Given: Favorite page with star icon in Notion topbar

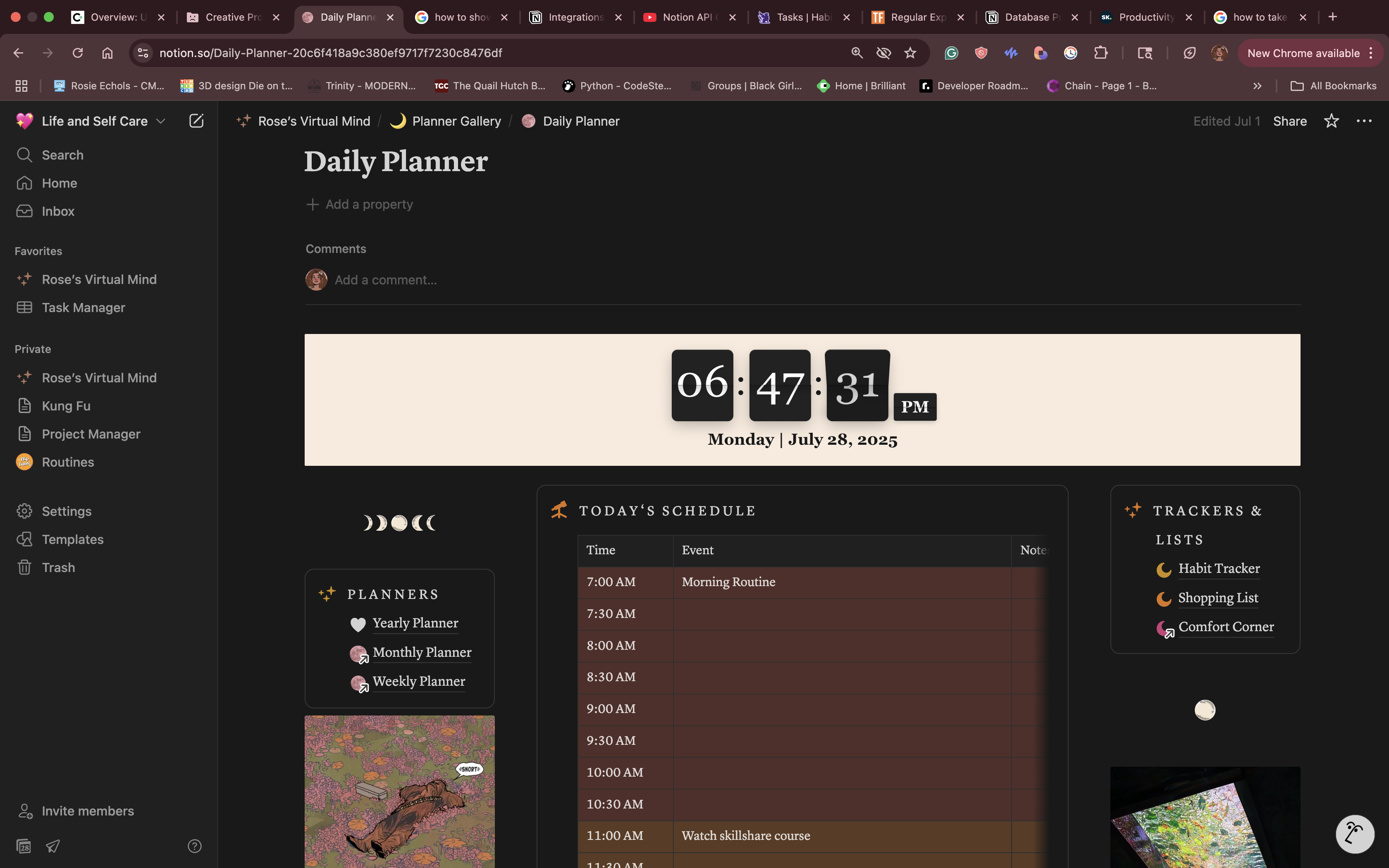Looking at the screenshot, I should 1331,121.
